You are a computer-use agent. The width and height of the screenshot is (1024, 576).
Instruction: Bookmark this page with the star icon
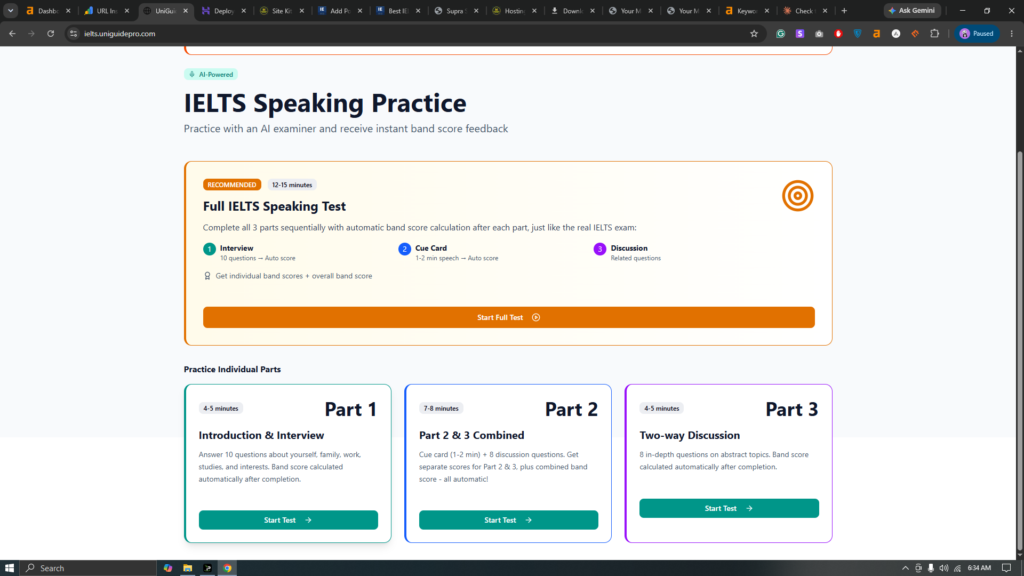(x=754, y=33)
